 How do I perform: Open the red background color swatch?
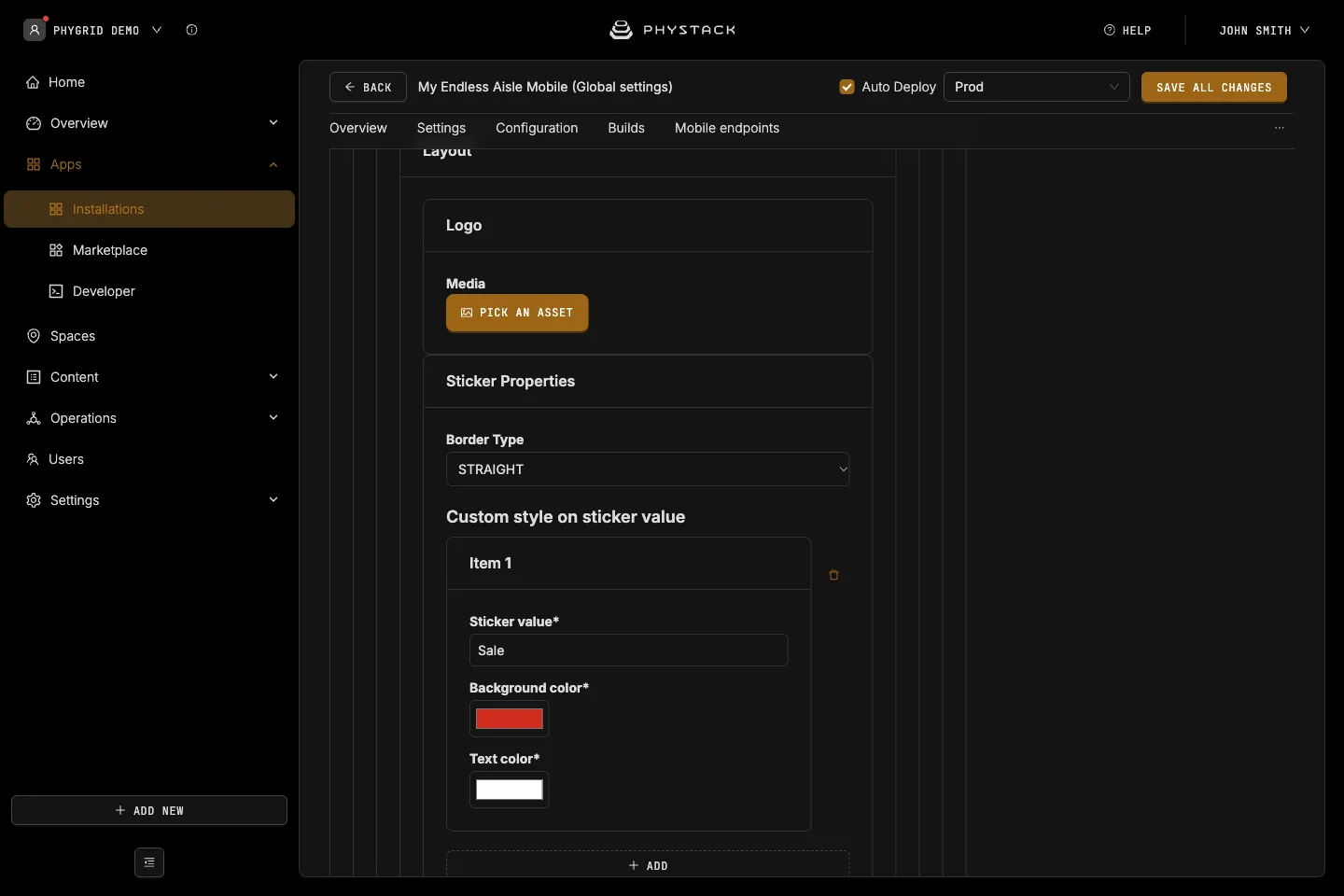coord(510,719)
